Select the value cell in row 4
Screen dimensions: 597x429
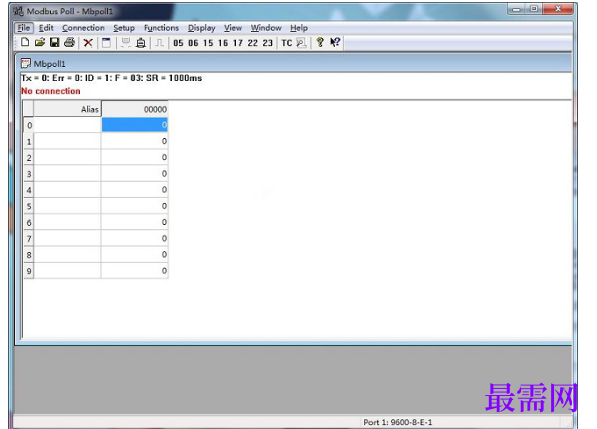click(135, 190)
